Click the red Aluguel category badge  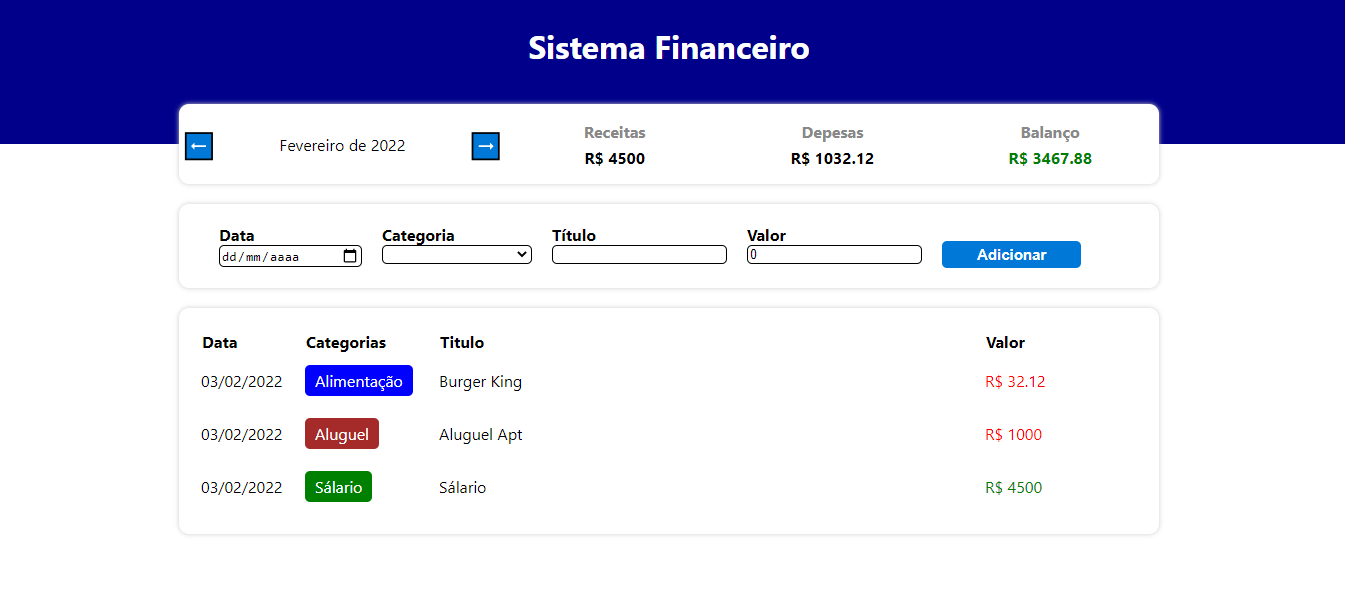coord(341,433)
